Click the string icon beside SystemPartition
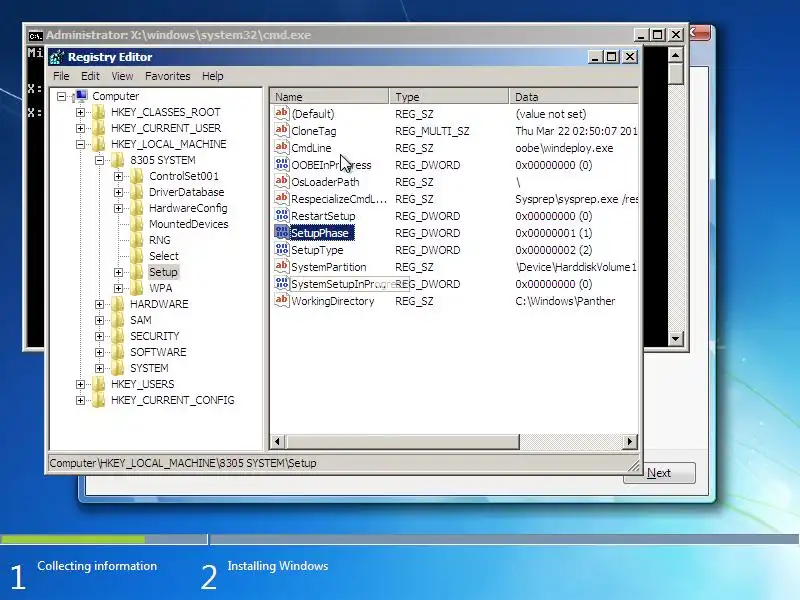This screenshot has height=600, width=800. 282,266
